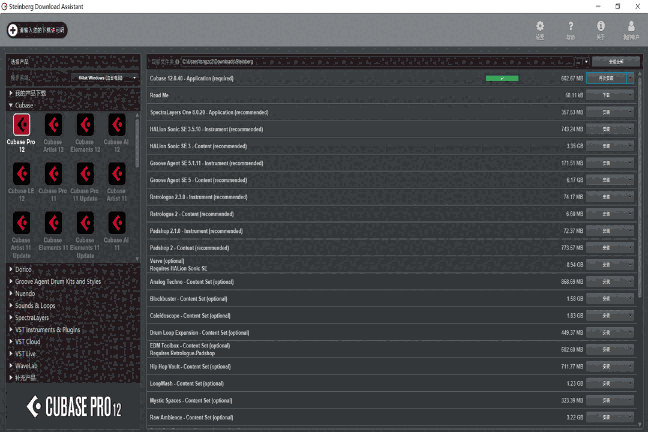This screenshot has height=432, width=648.
Task: Open dropdown arrow beside Cubase 12.0.40 reinstall button
Action: [630, 78]
